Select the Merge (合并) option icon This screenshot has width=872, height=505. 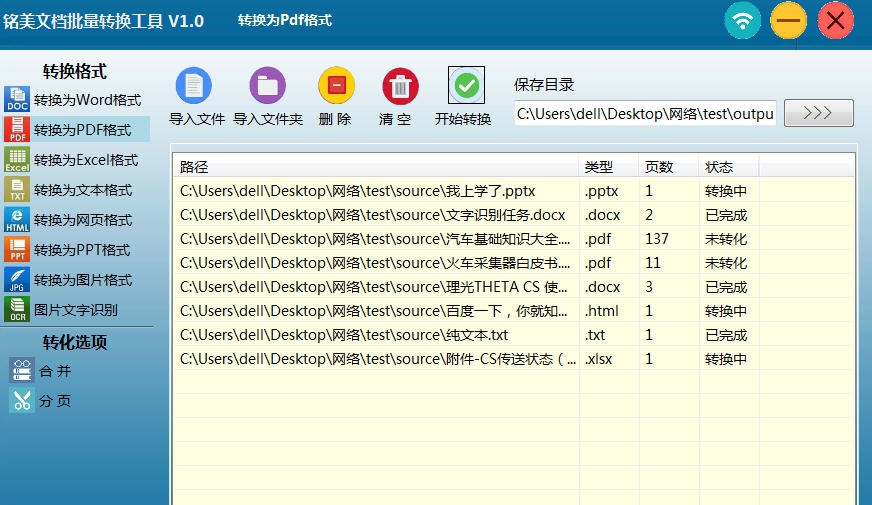(x=22, y=371)
